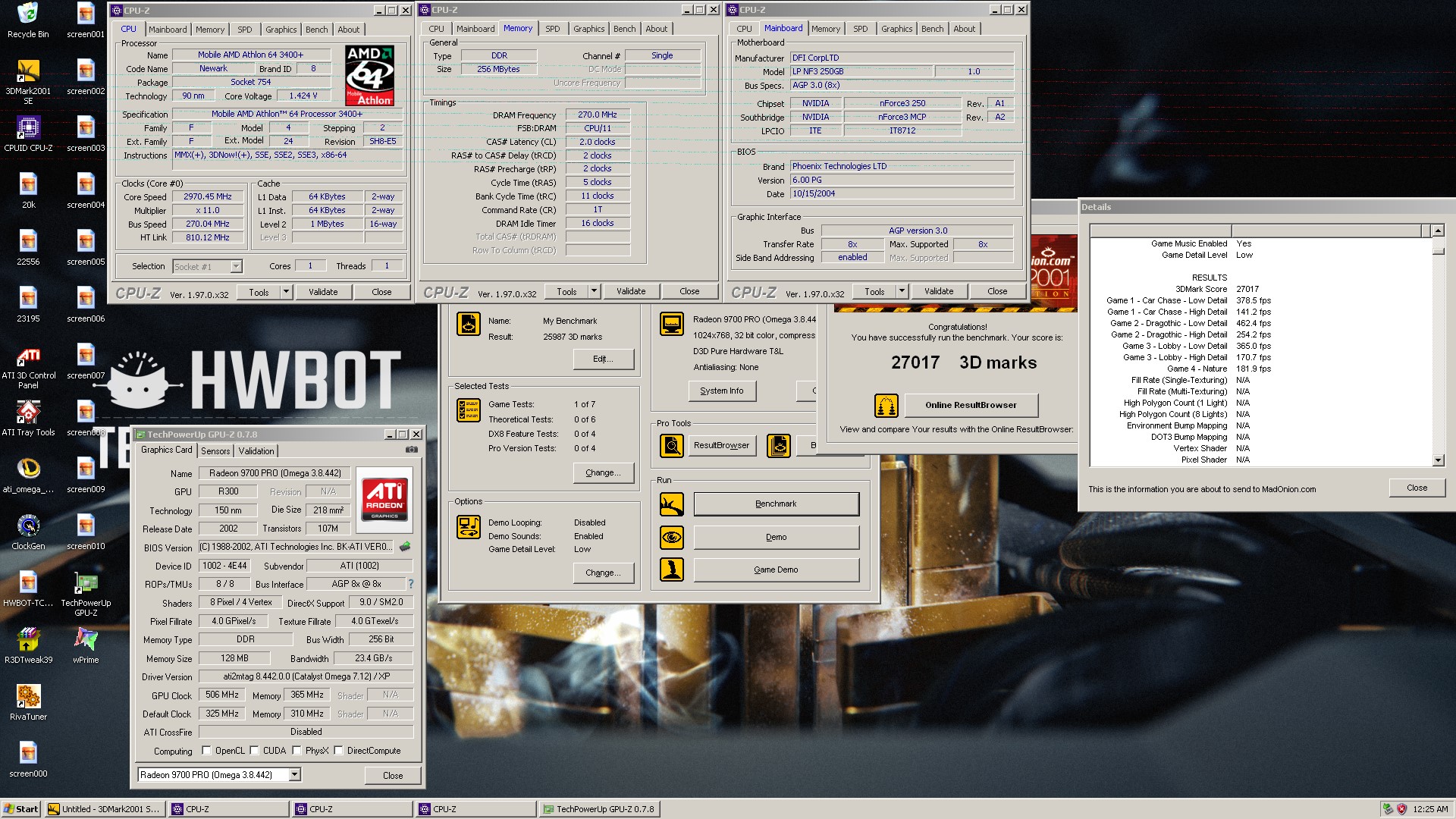Viewport: 1456px width, 819px height.
Task: Switch to 3DMark2001 taskbar item
Action: (105, 809)
